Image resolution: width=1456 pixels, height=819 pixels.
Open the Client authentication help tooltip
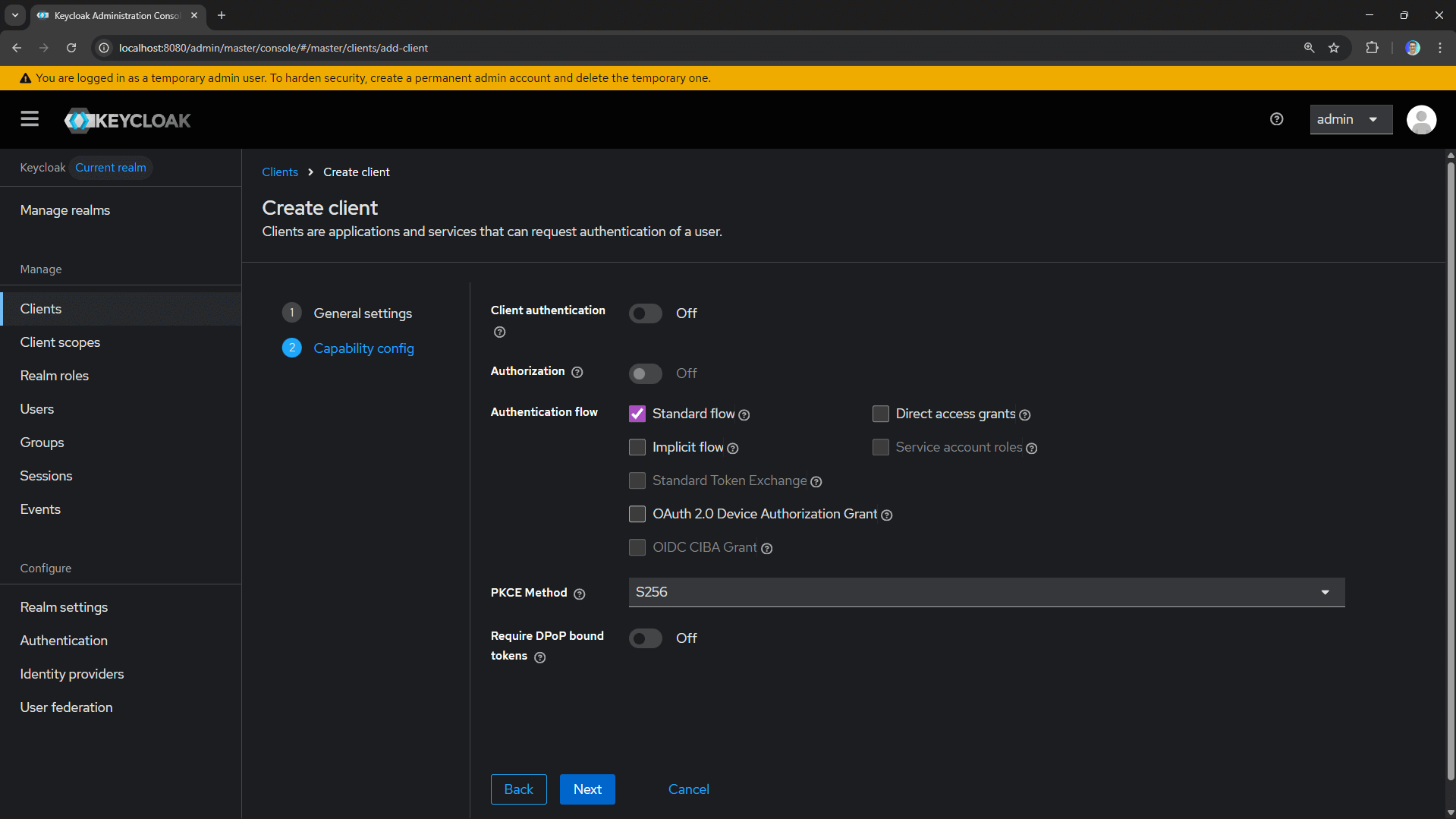click(499, 332)
